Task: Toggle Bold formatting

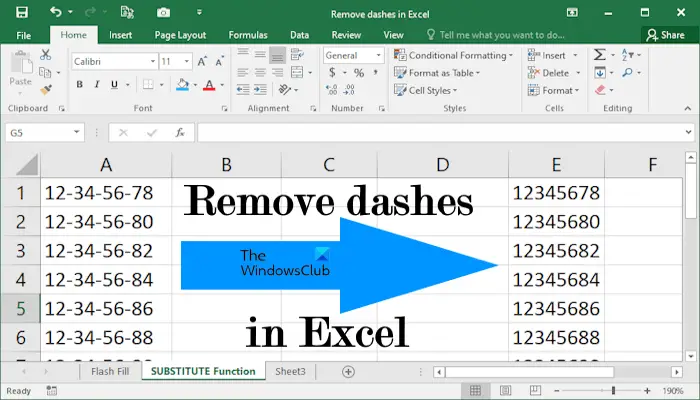Action: 79,84
